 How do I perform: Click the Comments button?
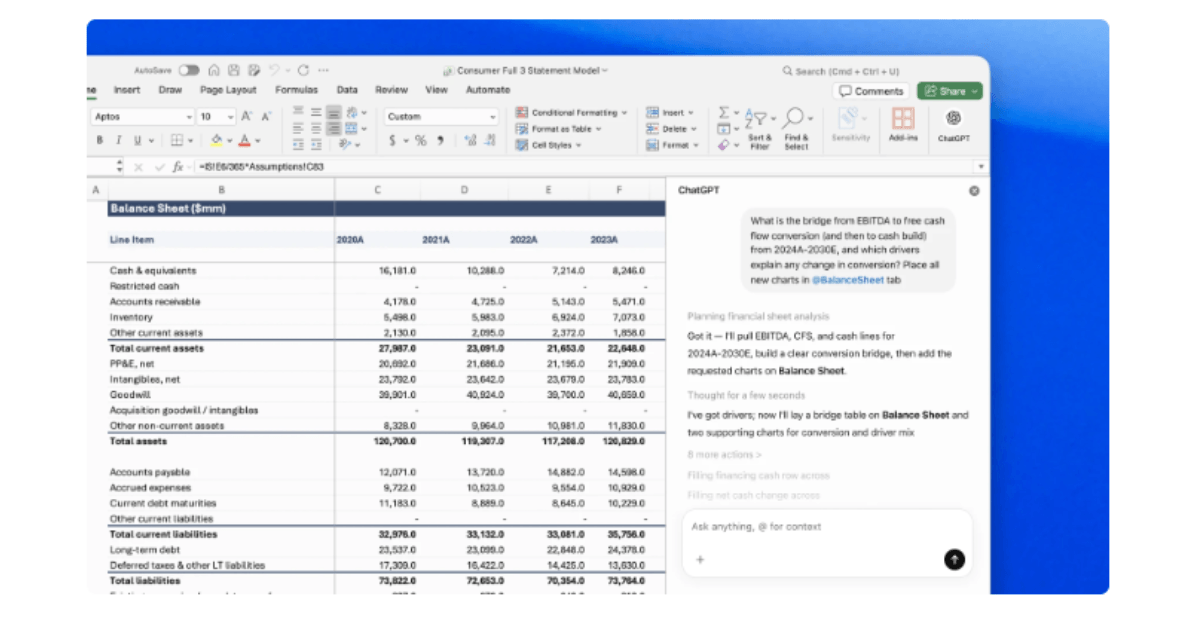click(871, 91)
